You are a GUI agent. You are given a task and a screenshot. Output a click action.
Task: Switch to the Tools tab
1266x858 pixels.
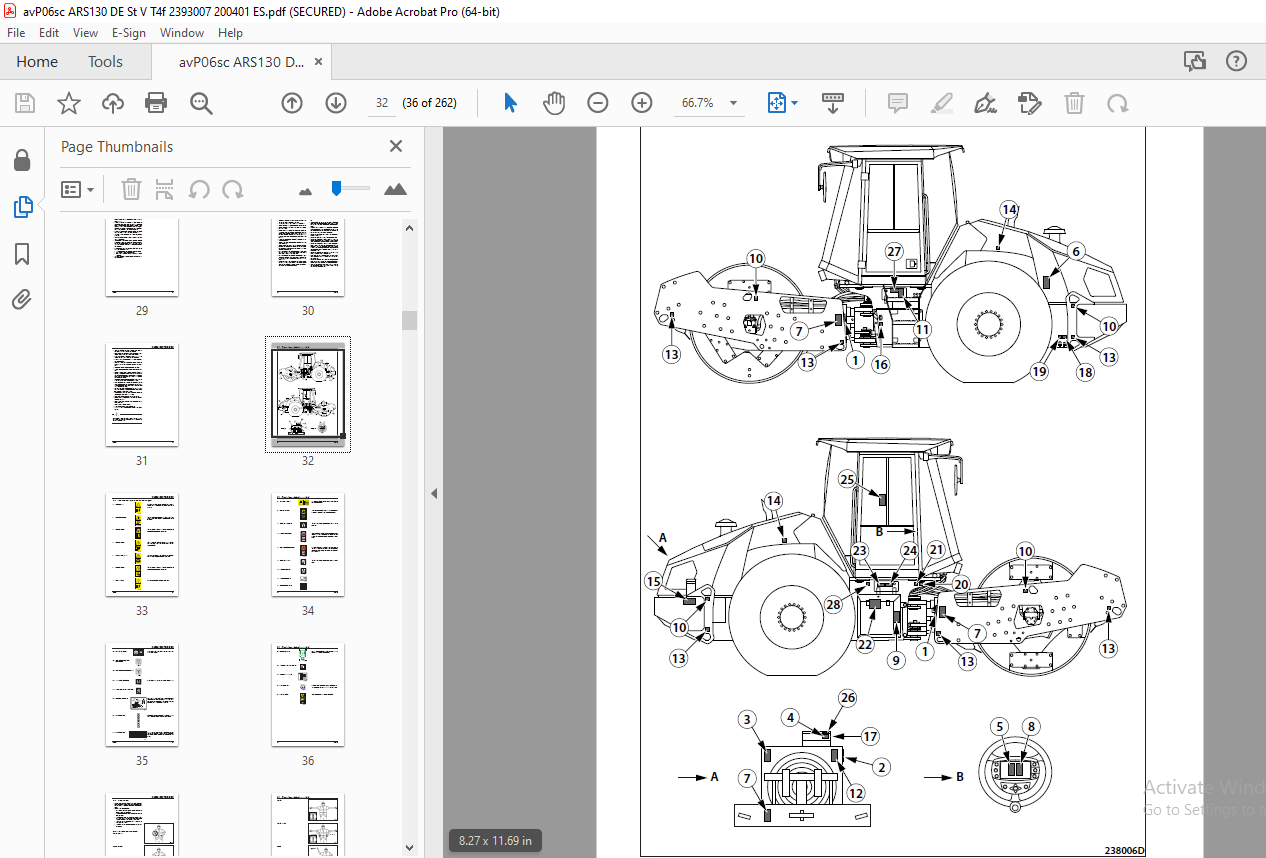[105, 62]
